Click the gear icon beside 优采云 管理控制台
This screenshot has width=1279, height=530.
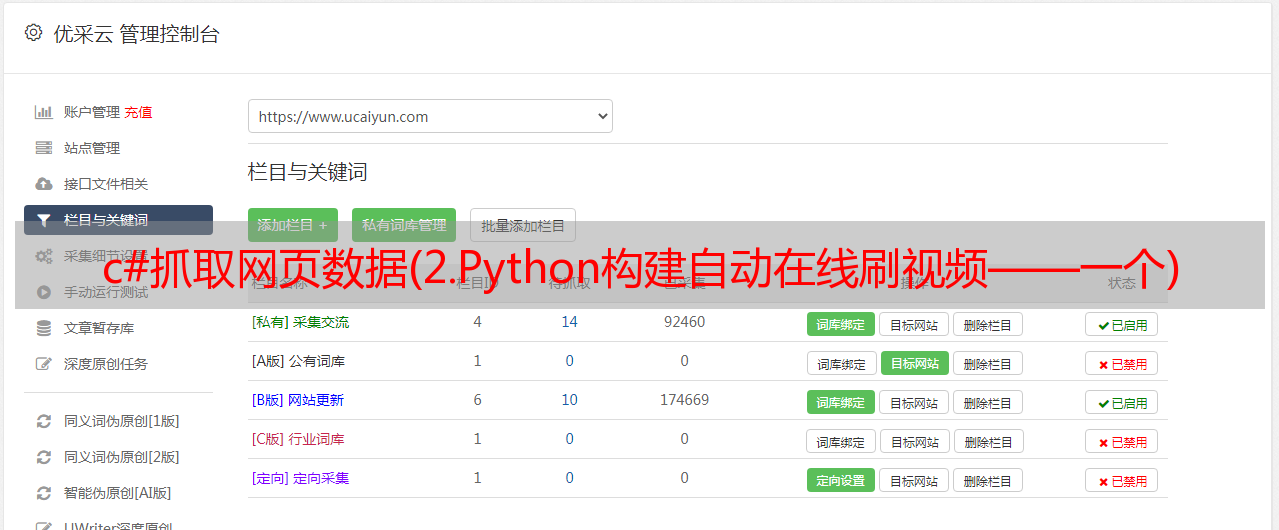tap(33, 33)
